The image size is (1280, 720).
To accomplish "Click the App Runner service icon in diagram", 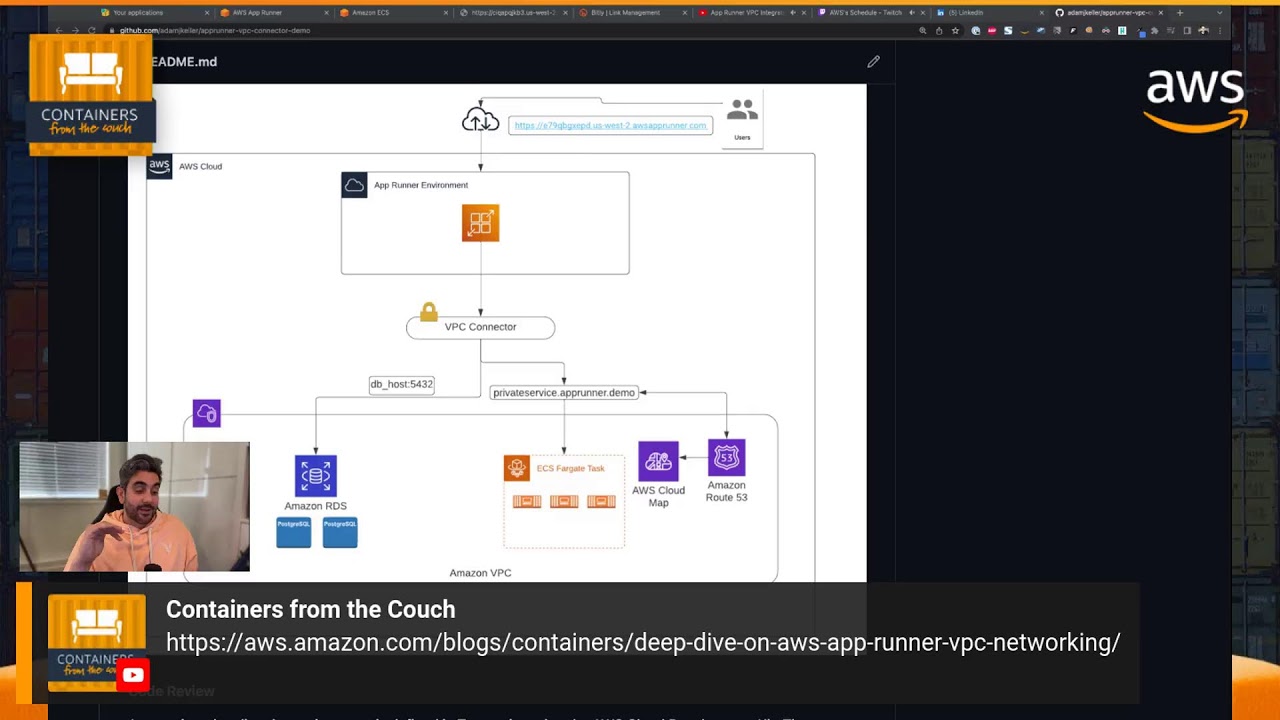I will pyautogui.click(x=480, y=223).
